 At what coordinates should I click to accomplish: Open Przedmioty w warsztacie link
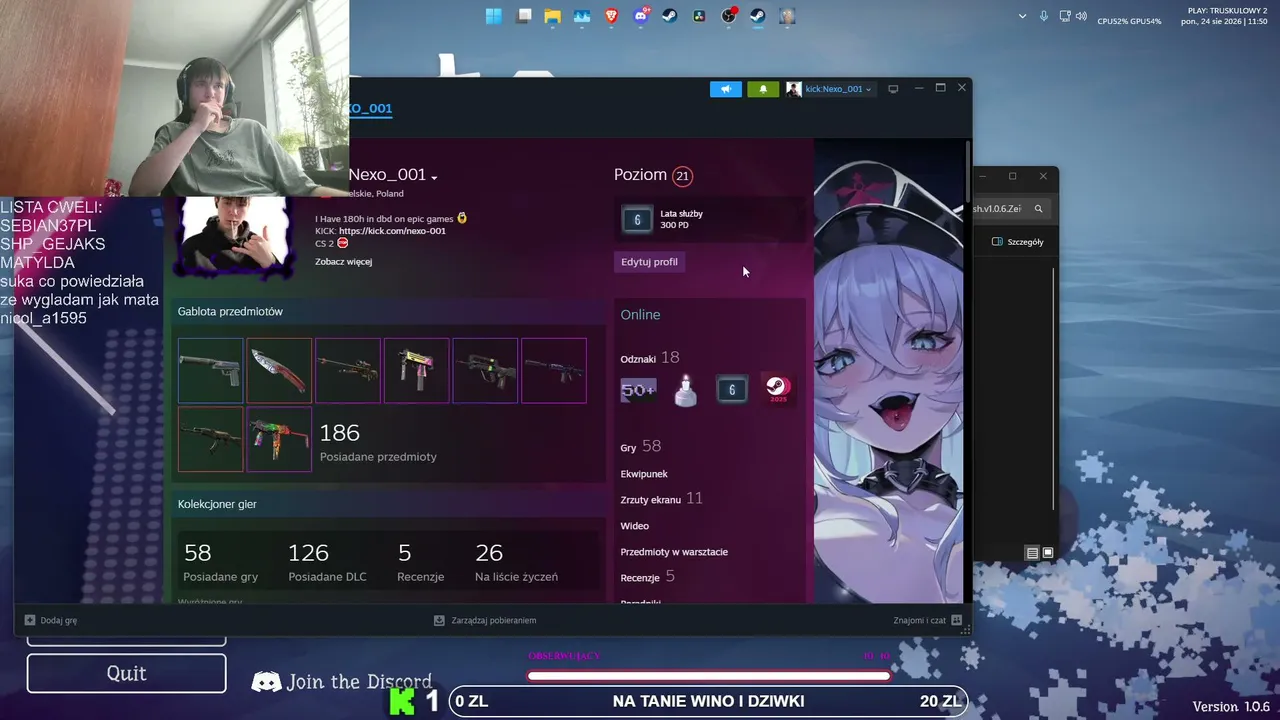click(674, 552)
